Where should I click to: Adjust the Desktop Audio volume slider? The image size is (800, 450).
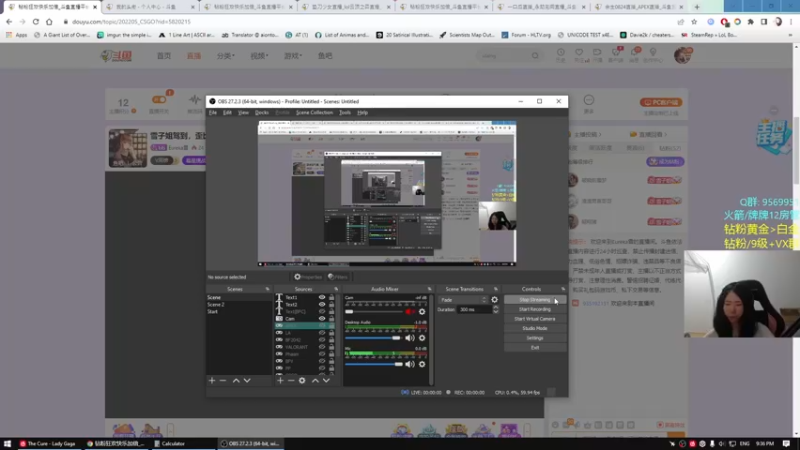point(373,338)
